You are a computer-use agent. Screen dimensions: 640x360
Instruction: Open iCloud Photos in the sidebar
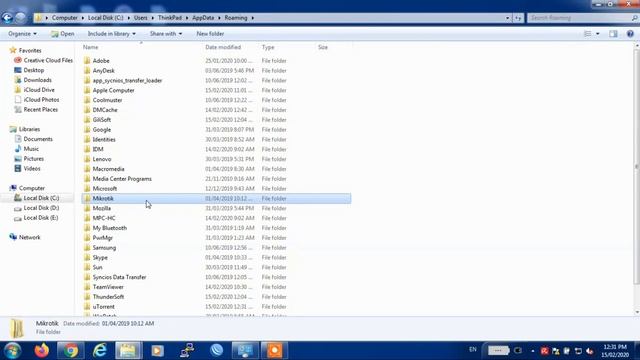37,100
